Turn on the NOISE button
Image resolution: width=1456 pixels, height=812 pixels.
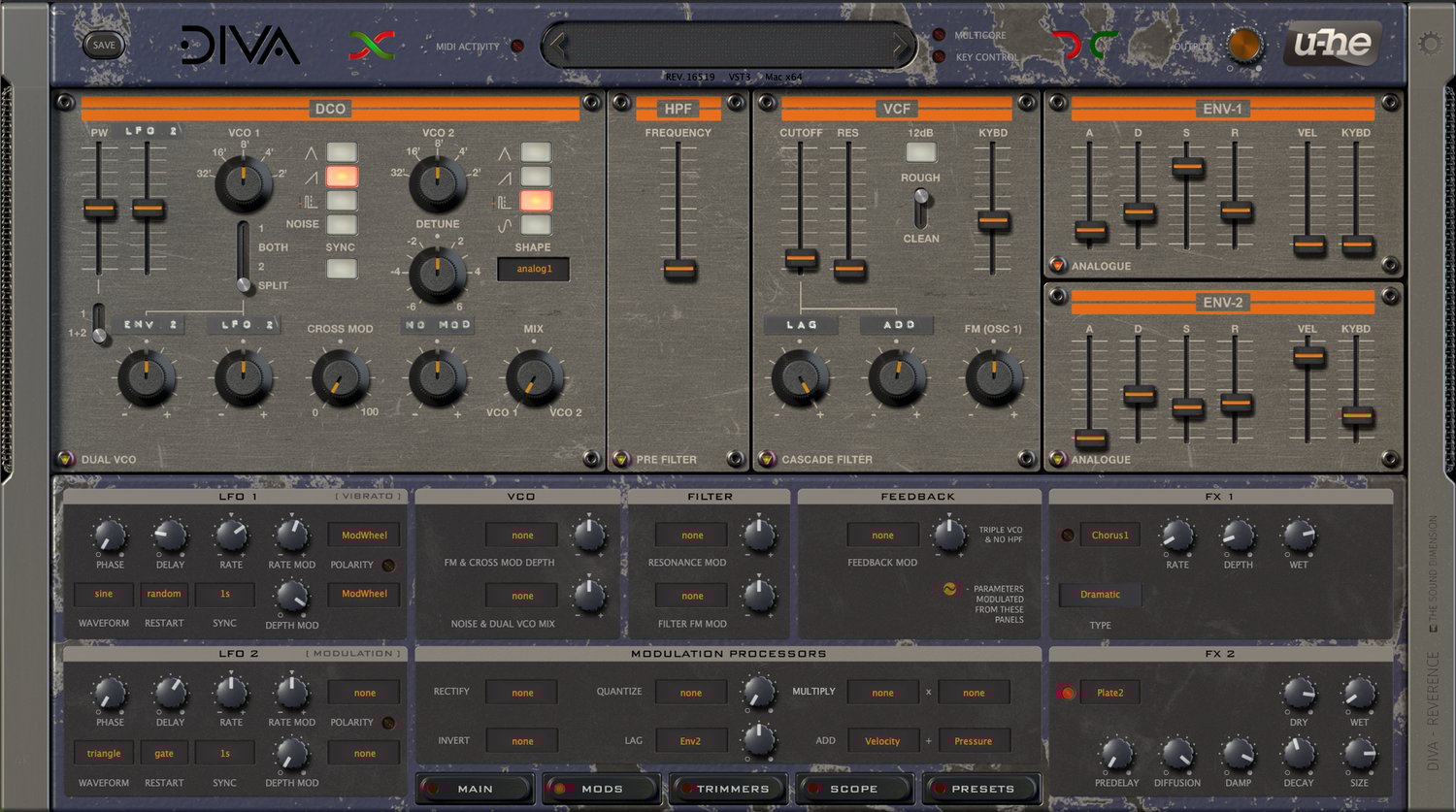point(342,225)
